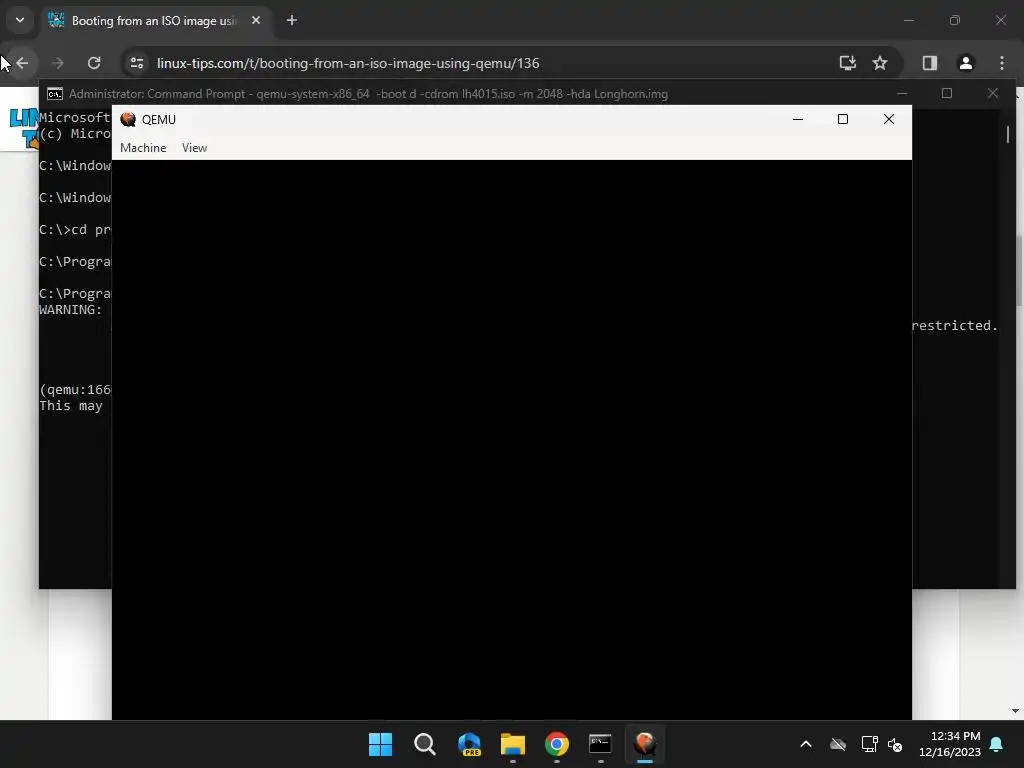Image resolution: width=1024 pixels, height=768 pixels.
Task: Open Edge Preview from taskbar
Action: (469, 744)
